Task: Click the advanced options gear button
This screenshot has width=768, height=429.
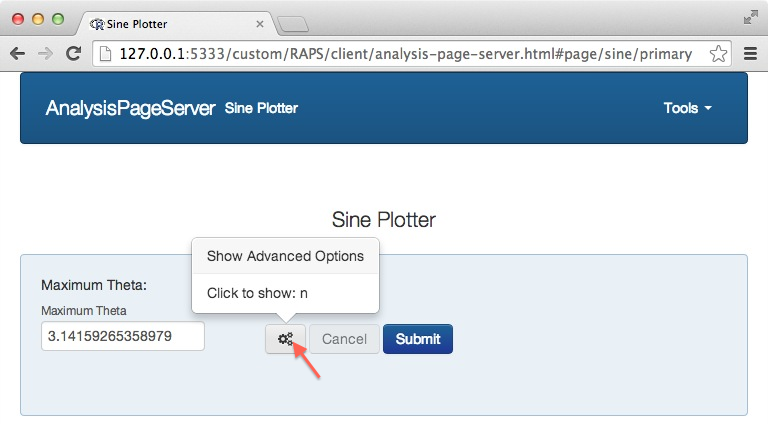Action: (x=285, y=339)
